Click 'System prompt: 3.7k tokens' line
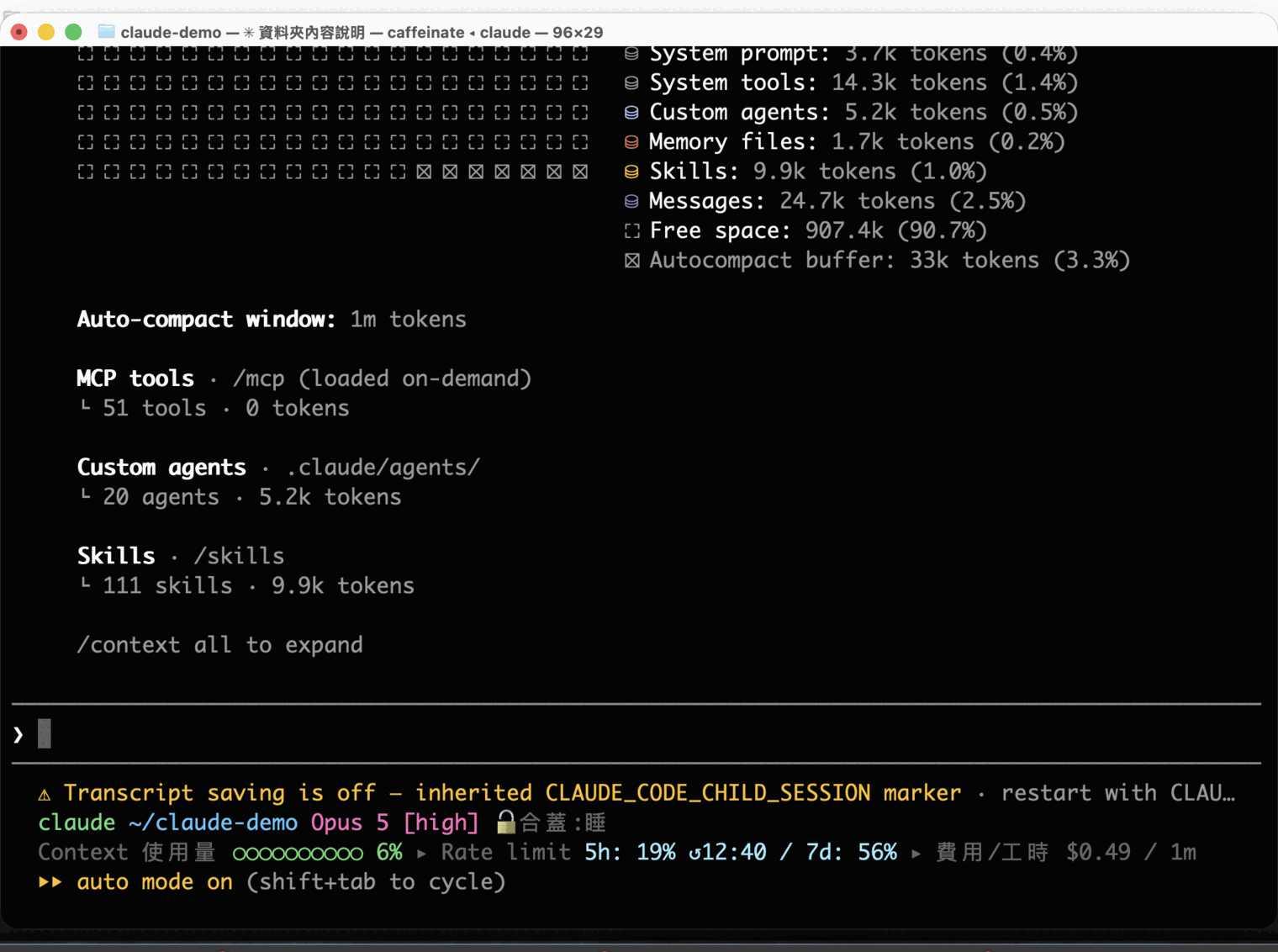 (x=863, y=54)
